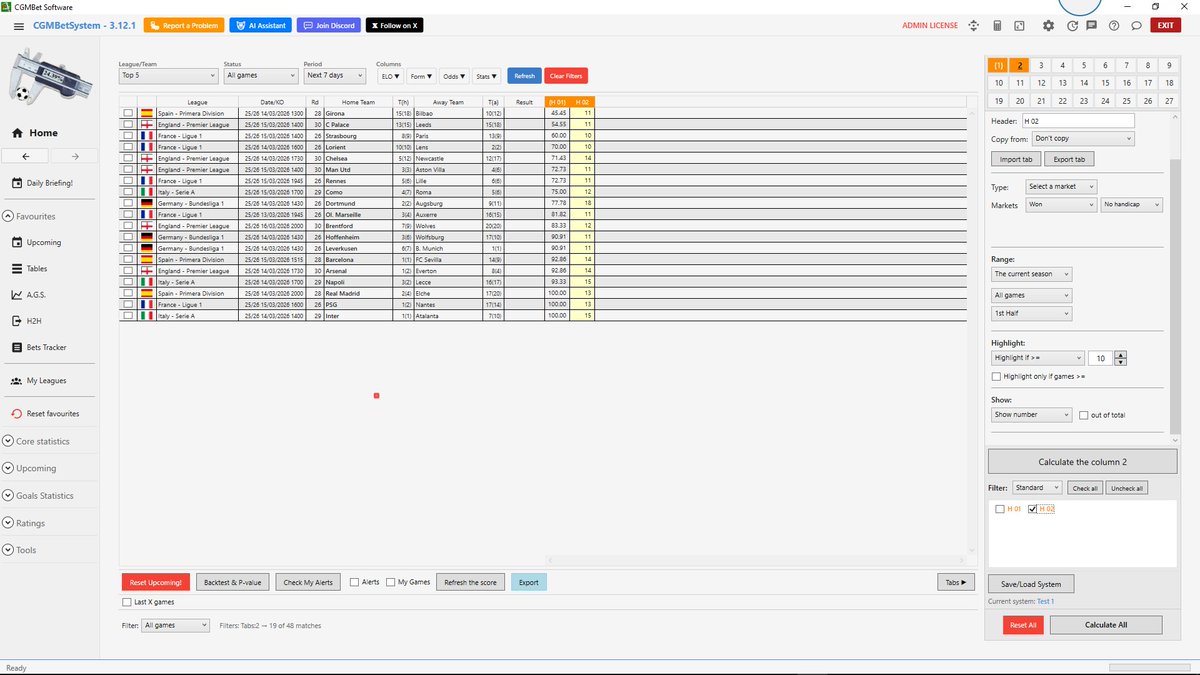Viewport: 1200px width, 675px height.
Task: Click the Backtest & P-value button
Action: pyautogui.click(x=232, y=581)
